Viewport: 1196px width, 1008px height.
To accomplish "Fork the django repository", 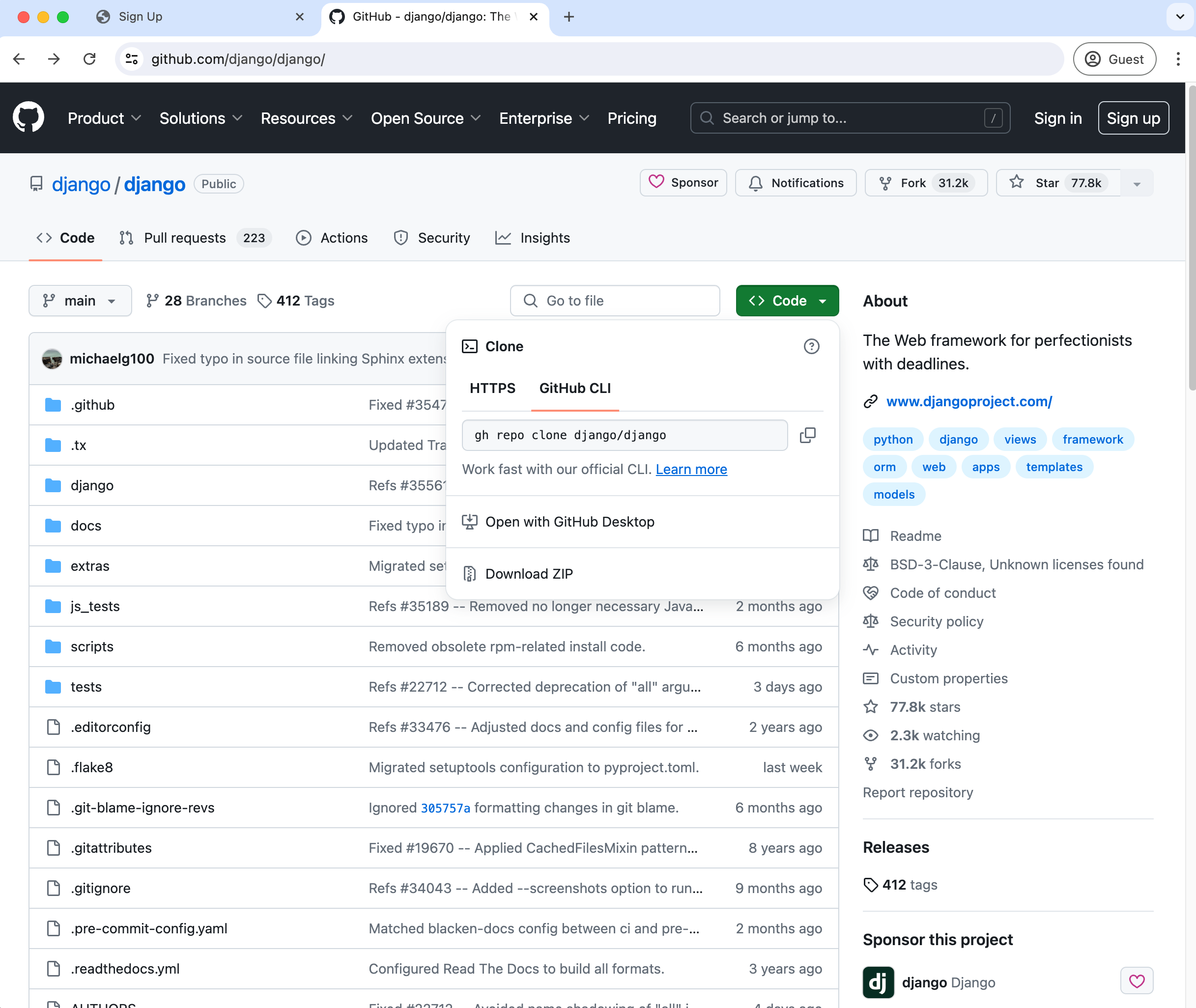I will point(926,183).
